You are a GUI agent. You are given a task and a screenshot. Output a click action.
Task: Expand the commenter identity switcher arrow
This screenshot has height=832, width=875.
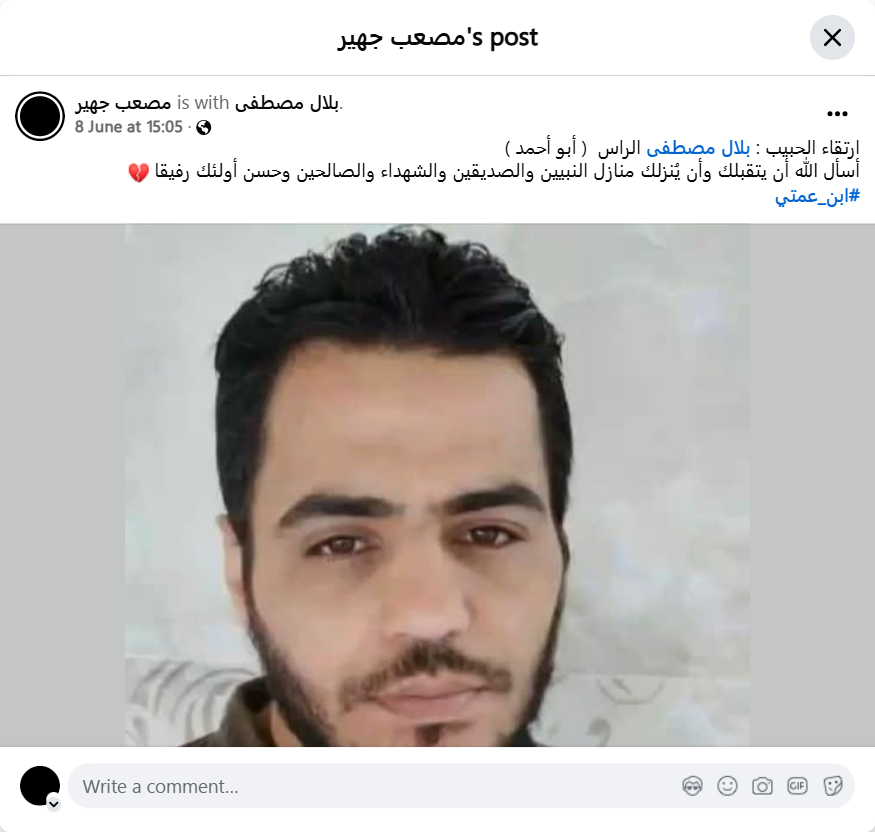[x=54, y=804]
